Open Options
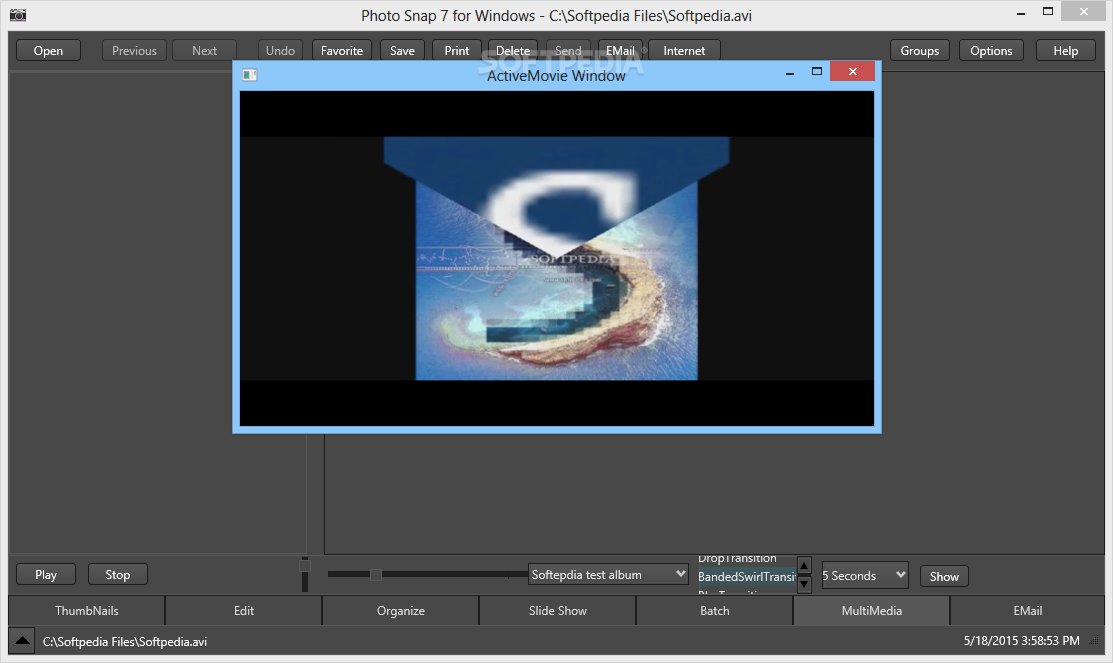Viewport: 1113px width, 663px height. coord(991,50)
